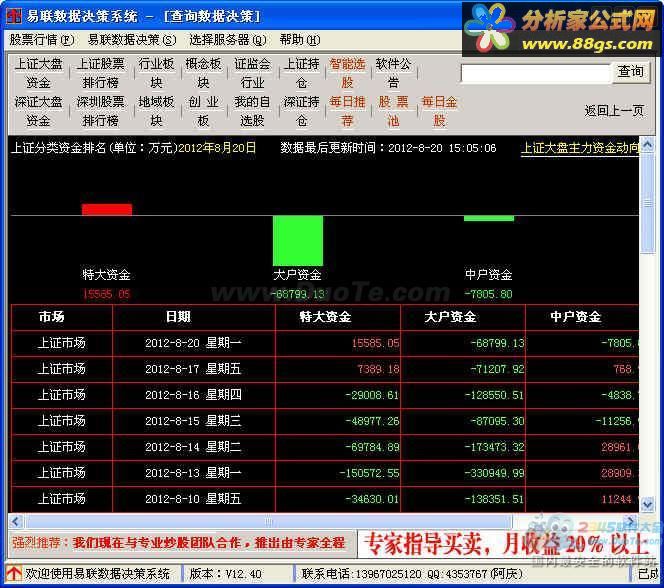Select 深圳股票排行榜 in navigation
Screen dimensions: 664x588
pyautogui.click(x=100, y=111)
